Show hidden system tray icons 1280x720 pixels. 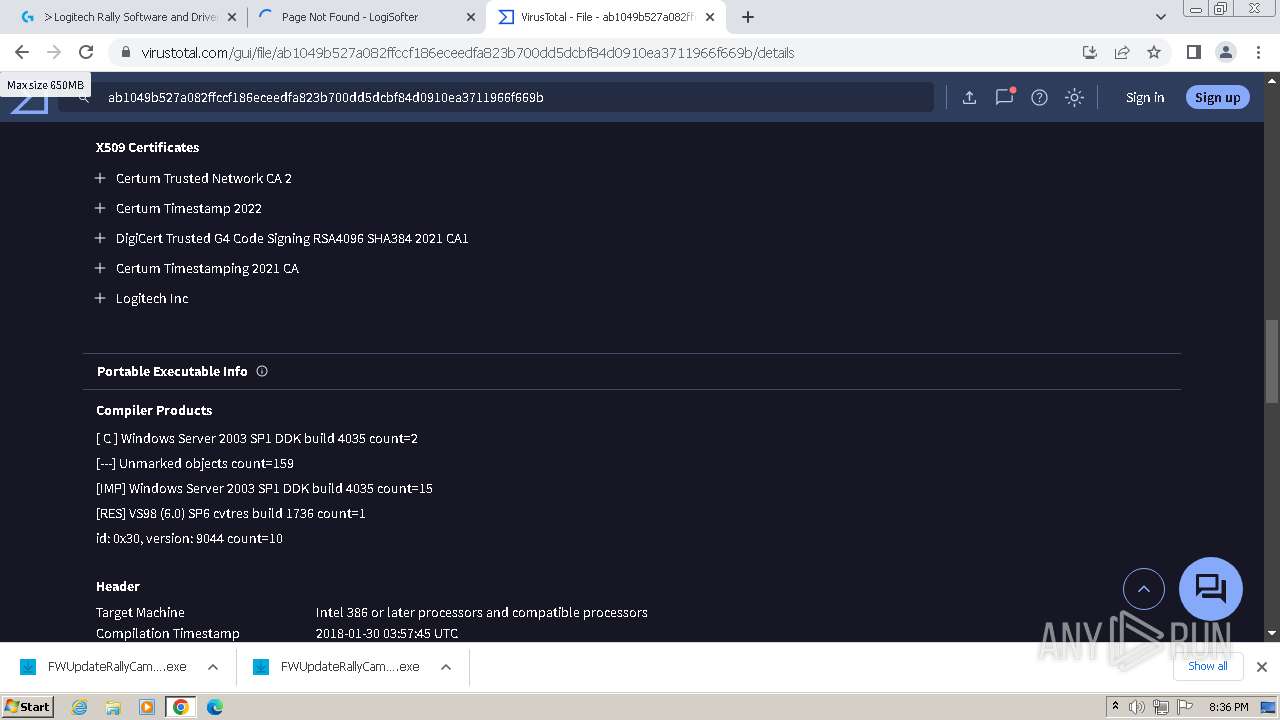[1115, 707]
